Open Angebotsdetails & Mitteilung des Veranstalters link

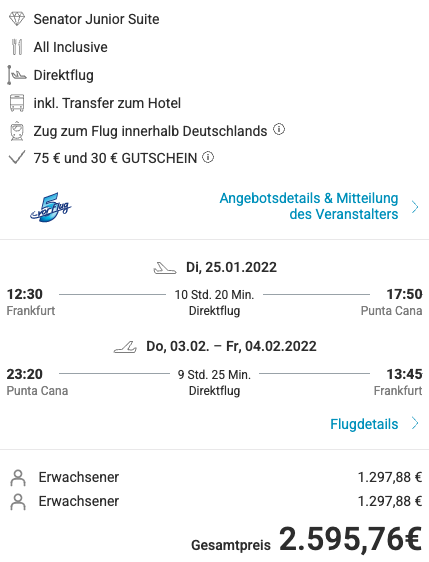[309, 206]
